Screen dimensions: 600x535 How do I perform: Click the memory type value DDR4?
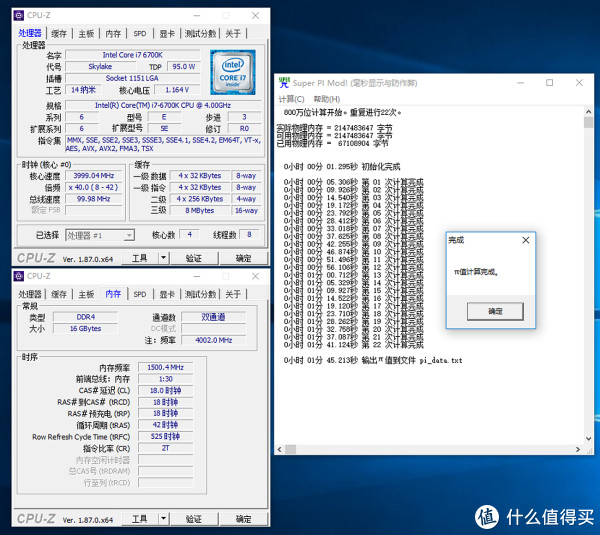coord(85,317)
